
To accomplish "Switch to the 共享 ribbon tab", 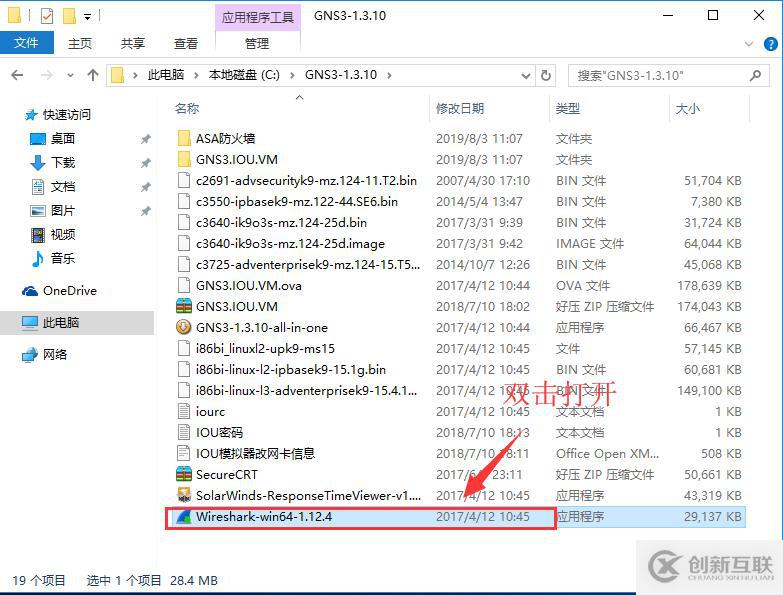I will [133, 43].
